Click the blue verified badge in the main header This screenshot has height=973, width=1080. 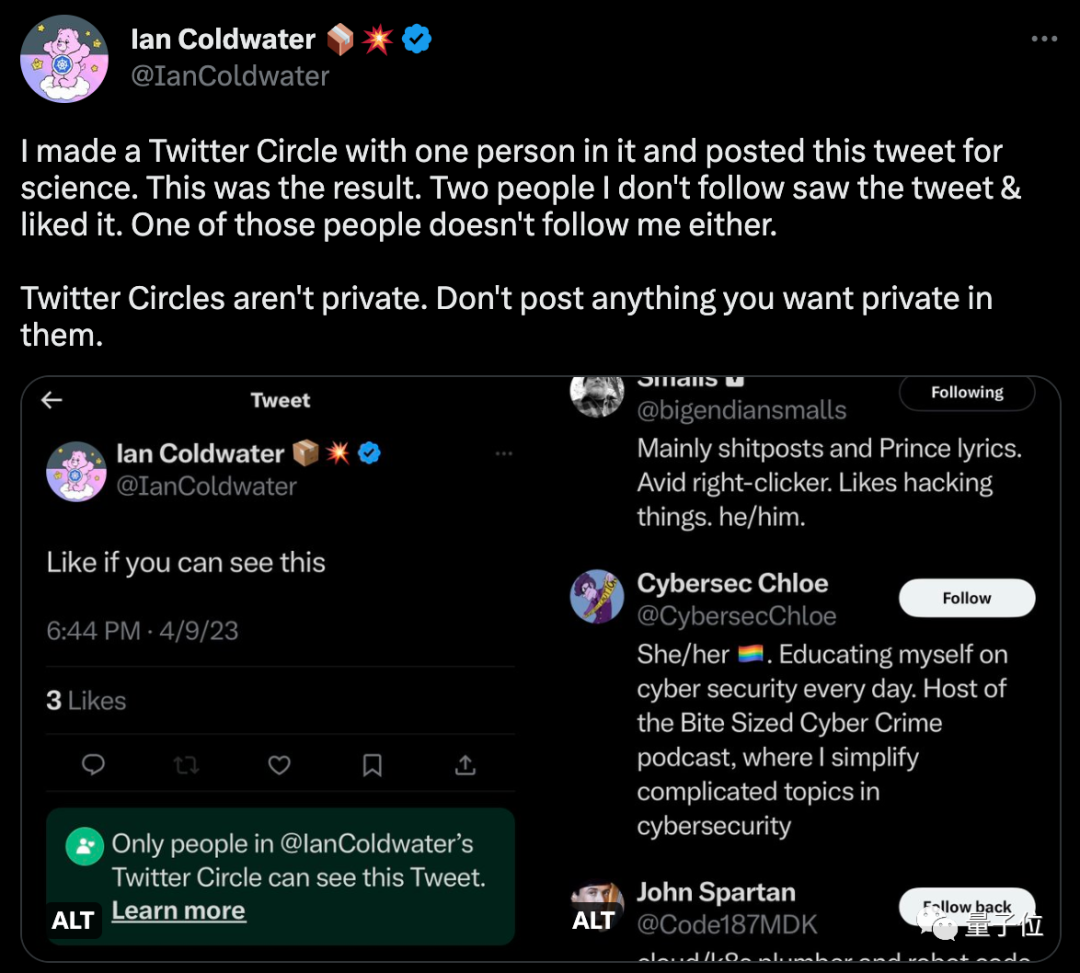point(417,40)
